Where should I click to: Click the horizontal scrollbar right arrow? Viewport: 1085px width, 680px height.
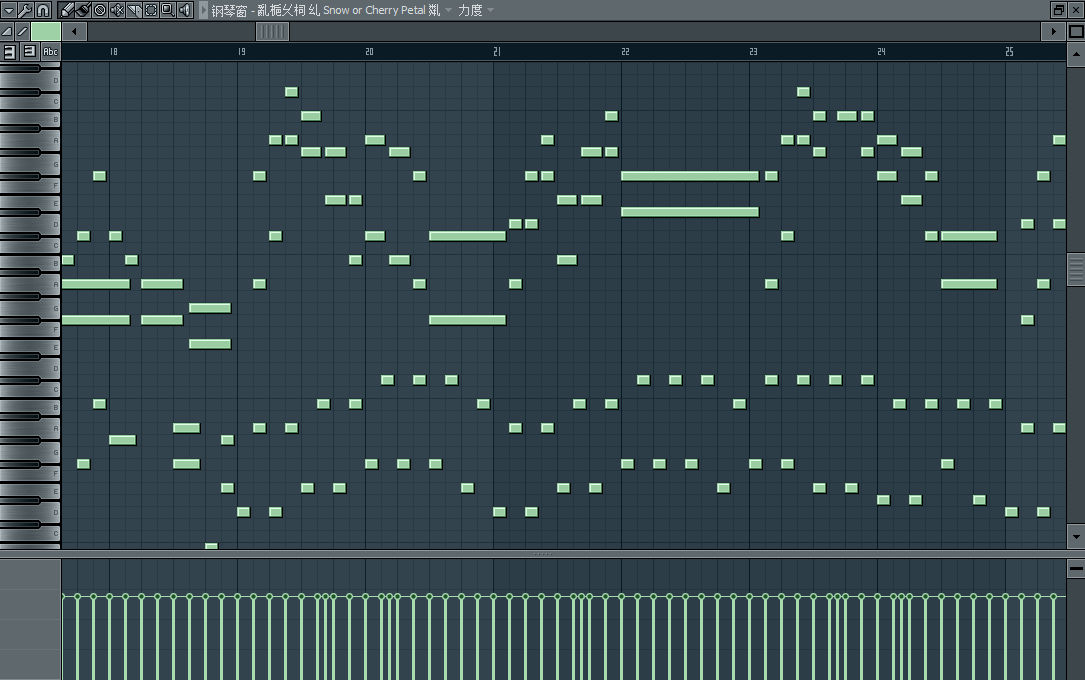click(1053, 31)
